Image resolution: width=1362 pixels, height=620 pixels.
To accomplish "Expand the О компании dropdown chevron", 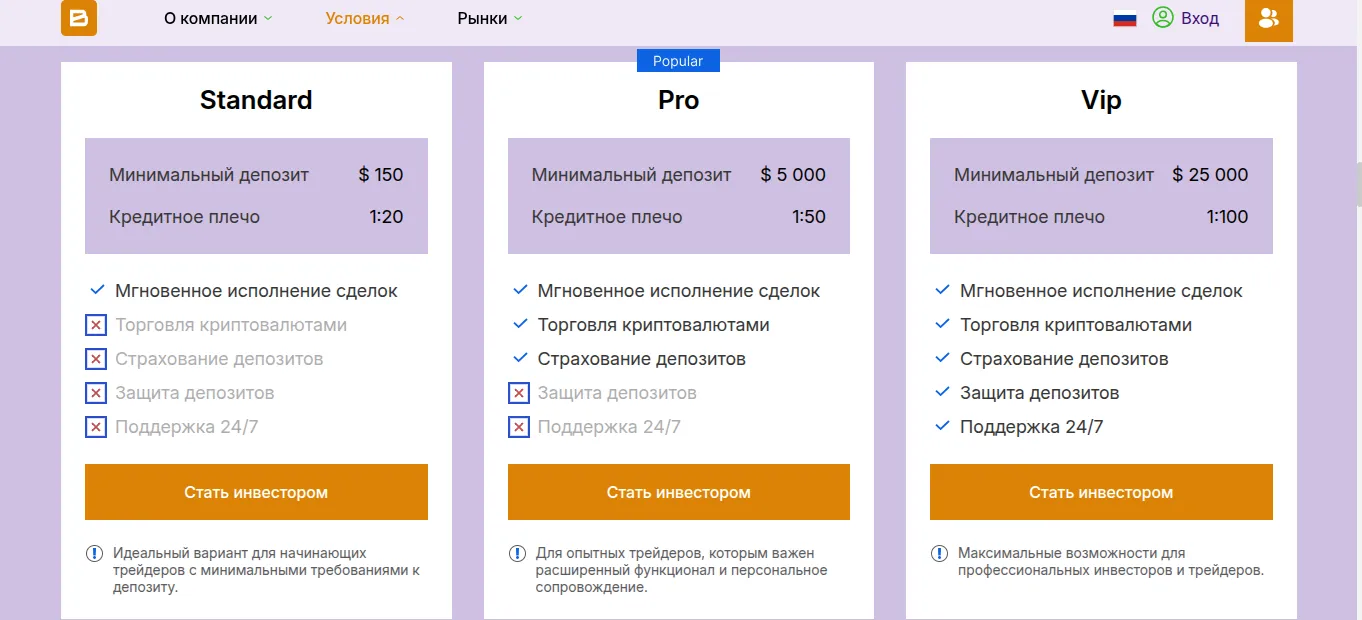I will [268, 19].
